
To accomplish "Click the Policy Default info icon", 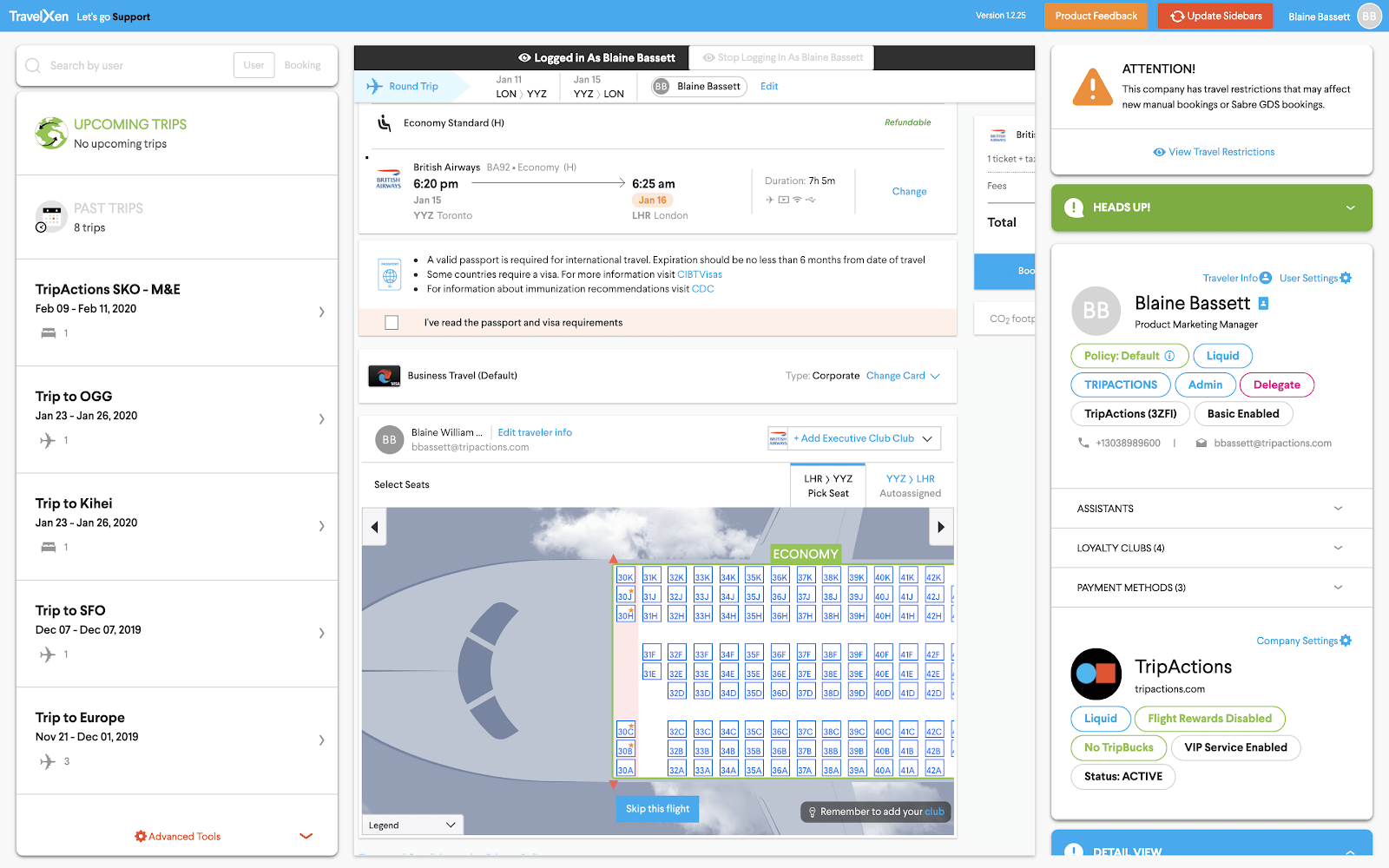I will click(1169, 356).
